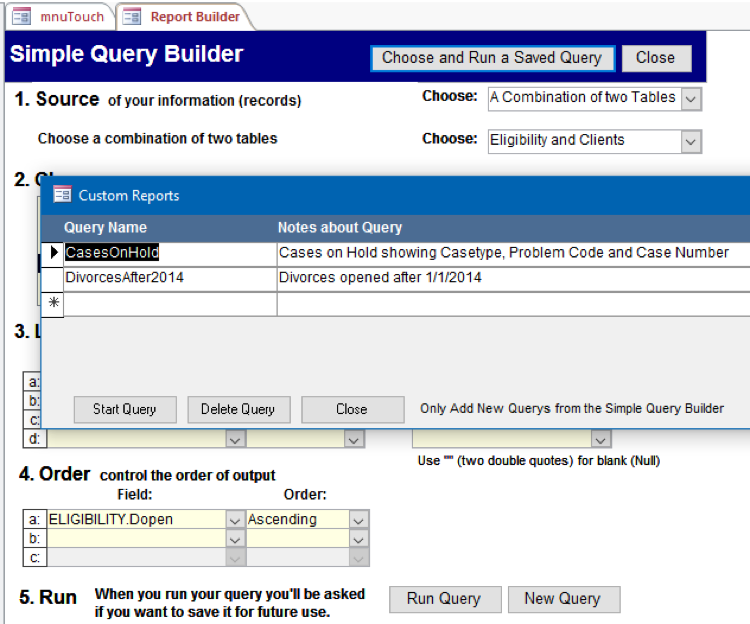This screenshot has width=750, height=624.
Task: Open the 'Eligibility and Clients' dropdown
Action: (x=691, y=141)
